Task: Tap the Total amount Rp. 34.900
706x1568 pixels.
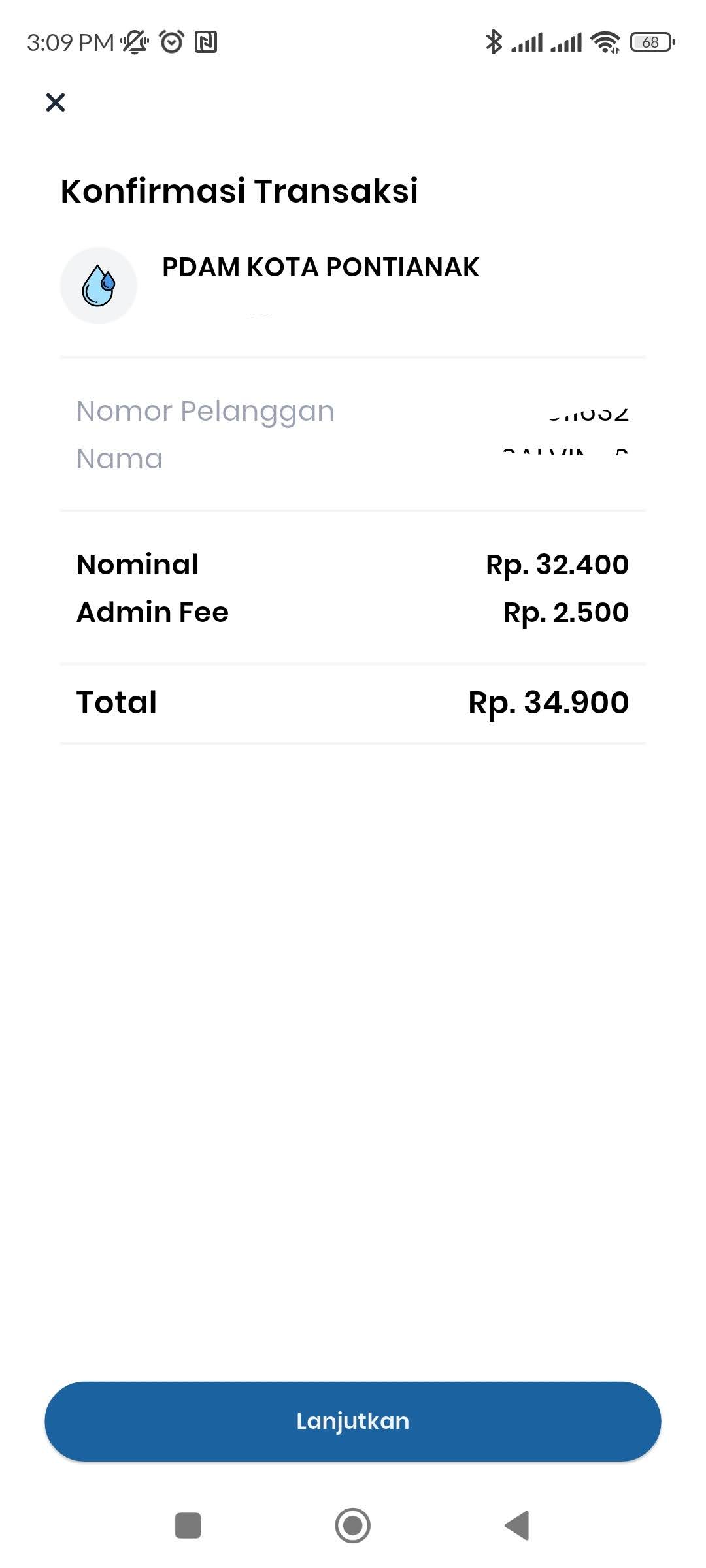Action: click(x=548, y=703)
